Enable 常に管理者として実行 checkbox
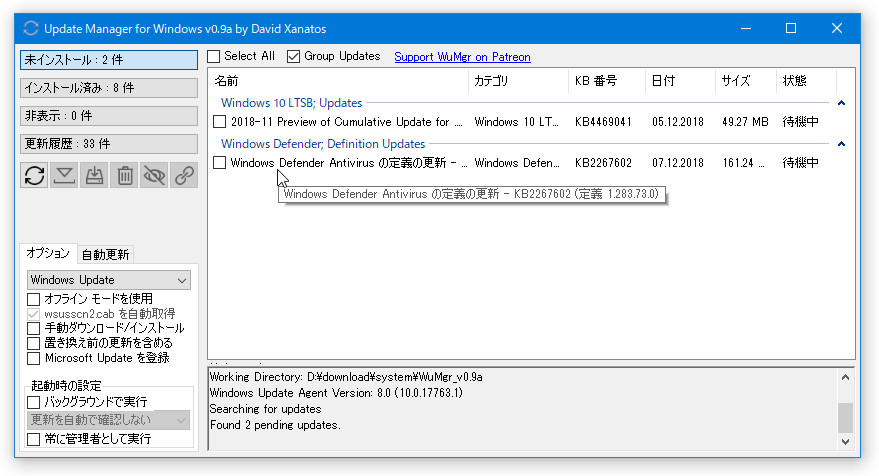Viewport: 879px width, 476px height. [x=34, y=439]
